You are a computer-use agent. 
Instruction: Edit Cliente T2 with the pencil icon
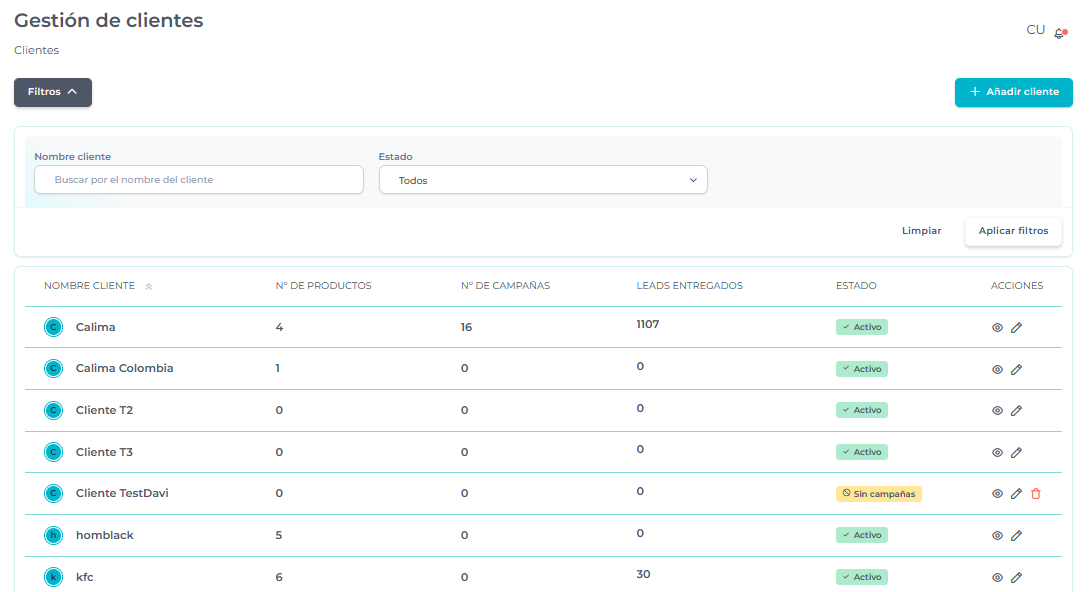(1016, 411)
